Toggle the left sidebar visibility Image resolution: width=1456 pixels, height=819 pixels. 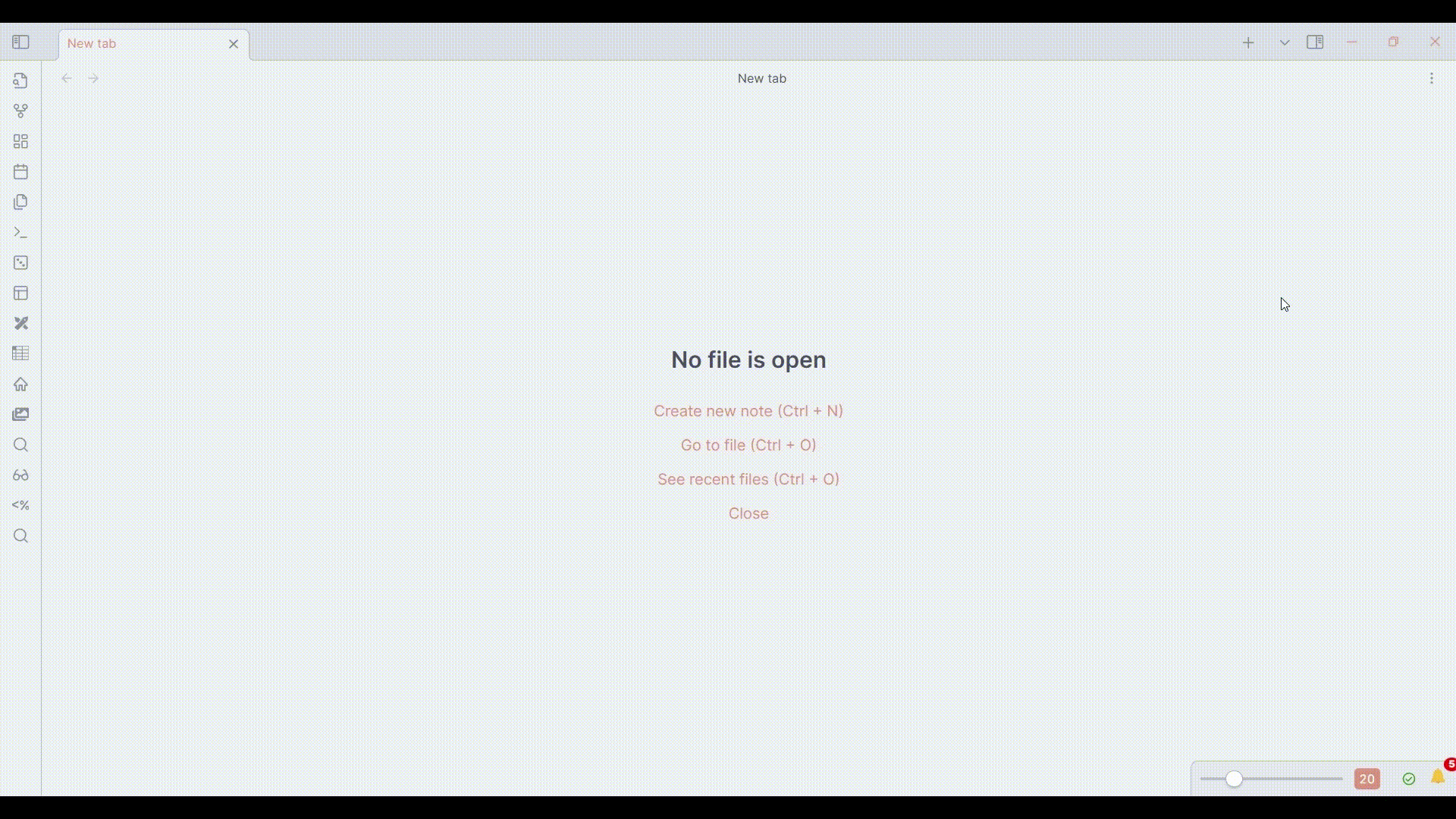click(x=20, y=42)
